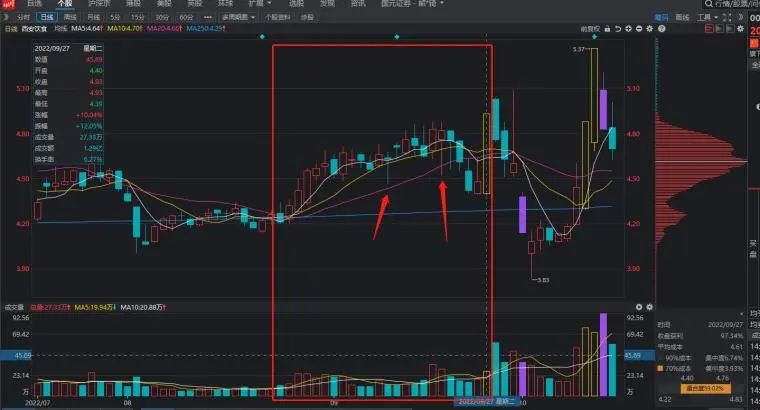Viewport: 760px width, 410px height.
Task: Click the stock search input field
Action: point(720,5)
